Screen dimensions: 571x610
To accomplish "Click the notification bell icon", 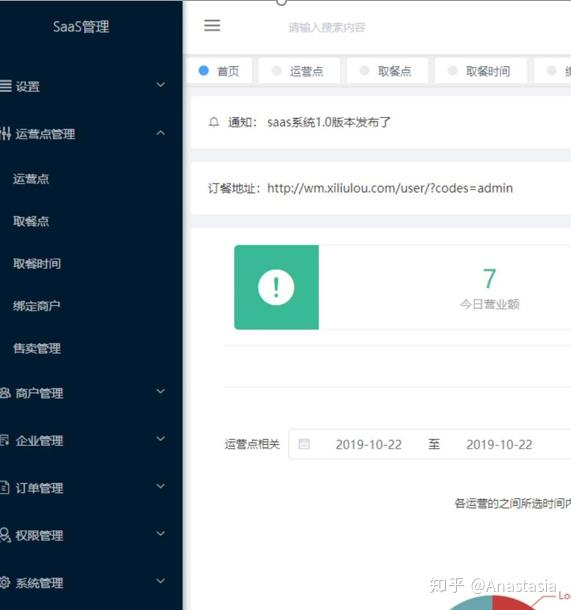I will click(x=214, y=123).
